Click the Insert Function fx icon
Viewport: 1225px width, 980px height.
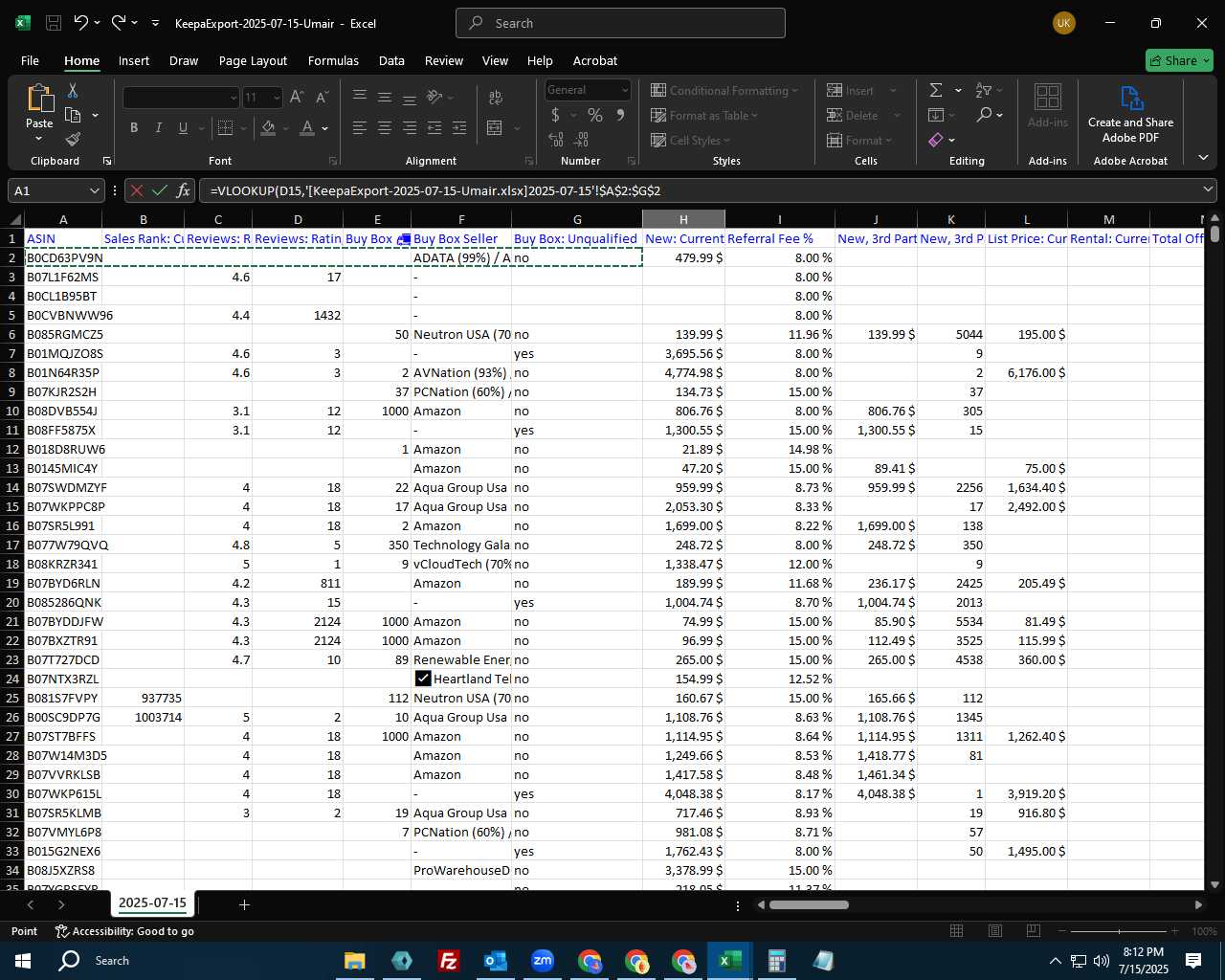coord(184,190)
